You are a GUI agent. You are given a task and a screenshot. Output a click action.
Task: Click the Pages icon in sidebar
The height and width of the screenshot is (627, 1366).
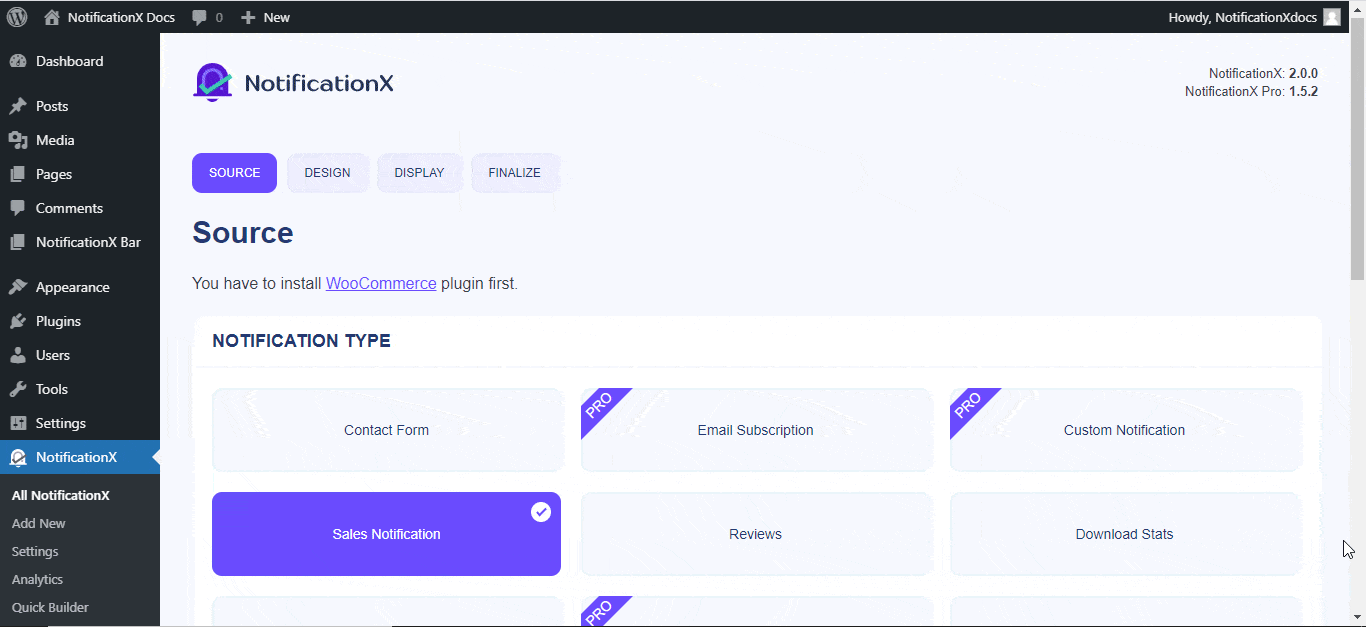pyautogui.click(x=18, y=174)
